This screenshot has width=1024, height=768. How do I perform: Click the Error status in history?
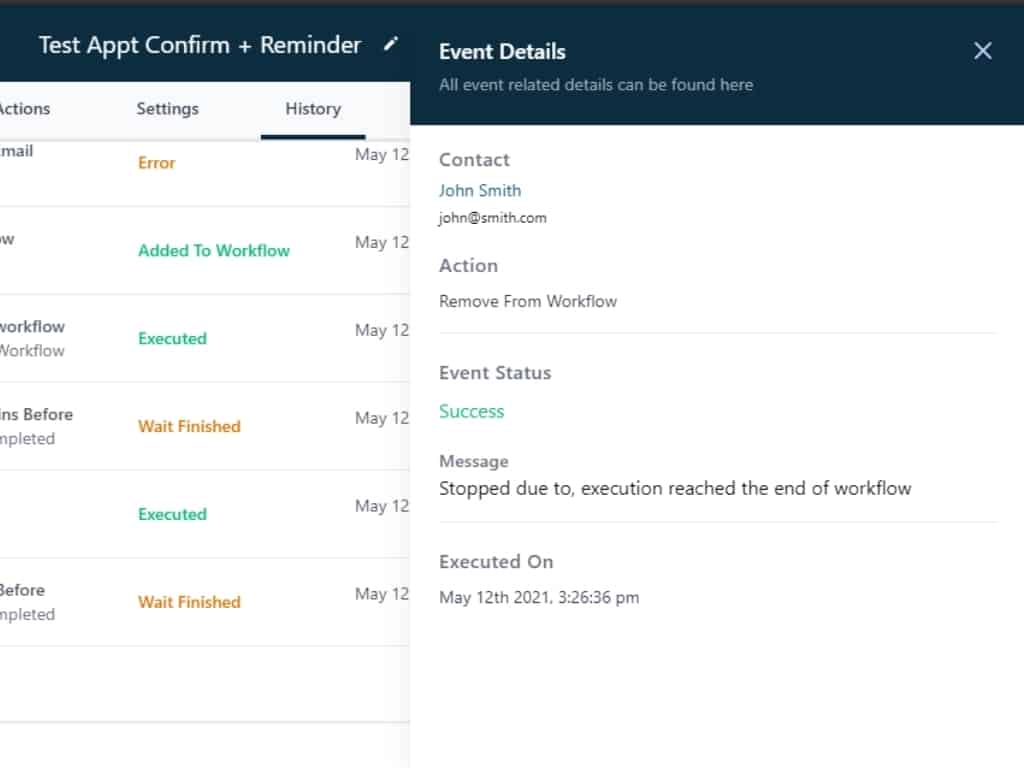pyautogui.click(x=157, y=163)
